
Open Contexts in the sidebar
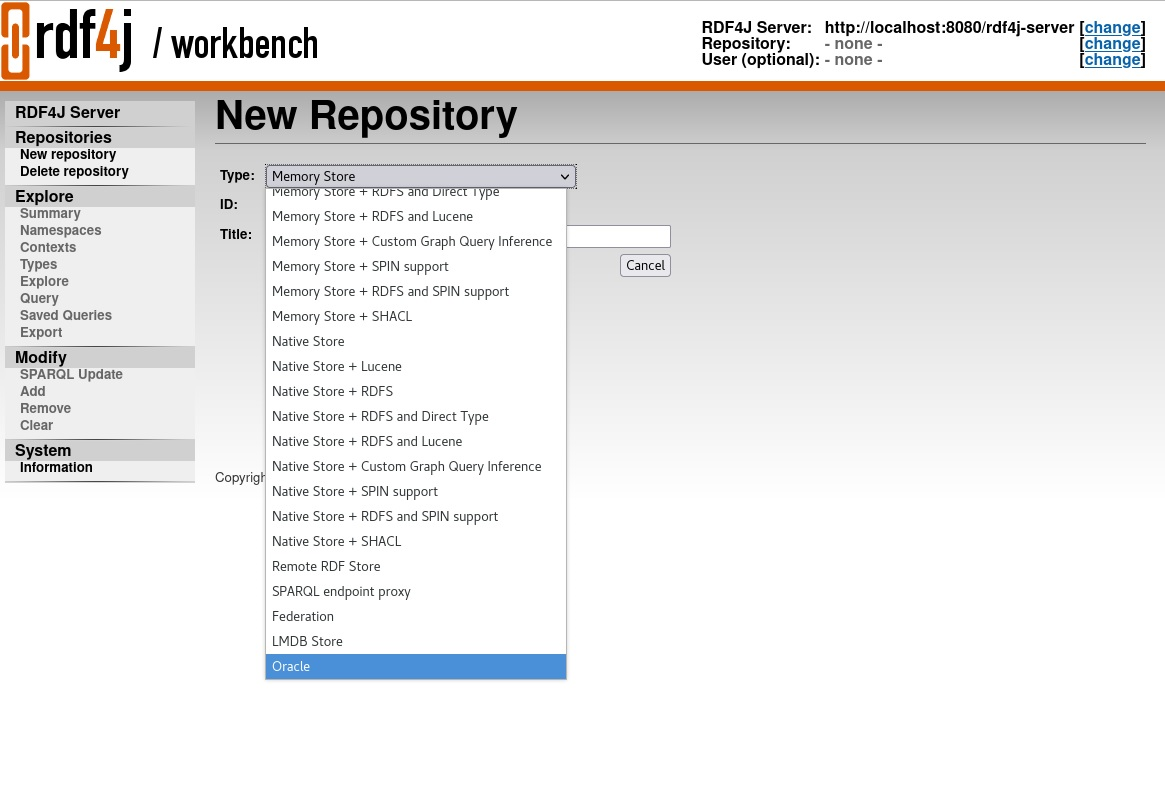pos(48,247)
